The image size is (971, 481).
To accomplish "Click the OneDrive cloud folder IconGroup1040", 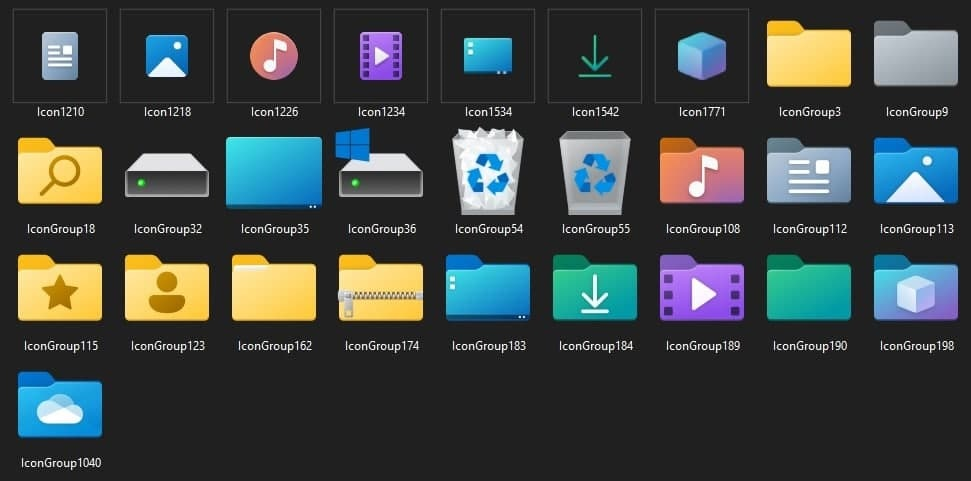I will point(60,405).
